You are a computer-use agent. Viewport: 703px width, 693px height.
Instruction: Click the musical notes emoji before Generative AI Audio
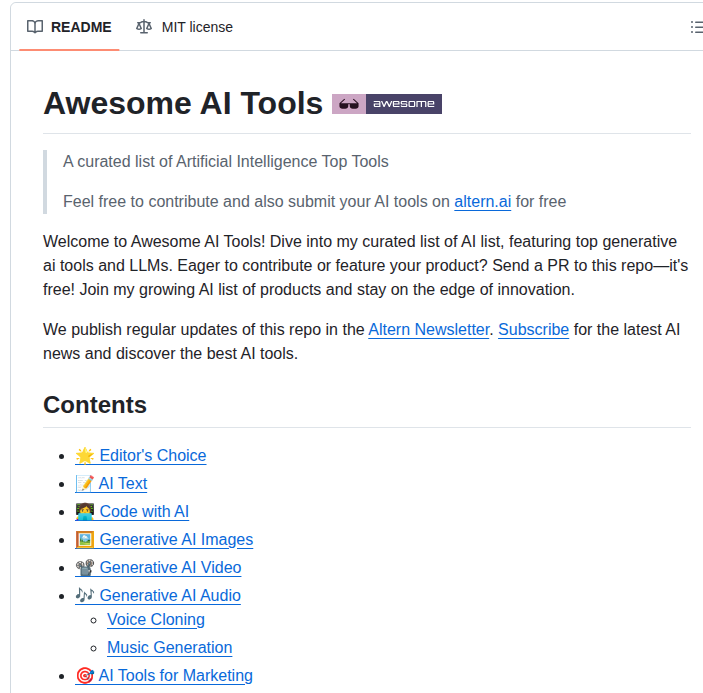[x=85, y=595]
